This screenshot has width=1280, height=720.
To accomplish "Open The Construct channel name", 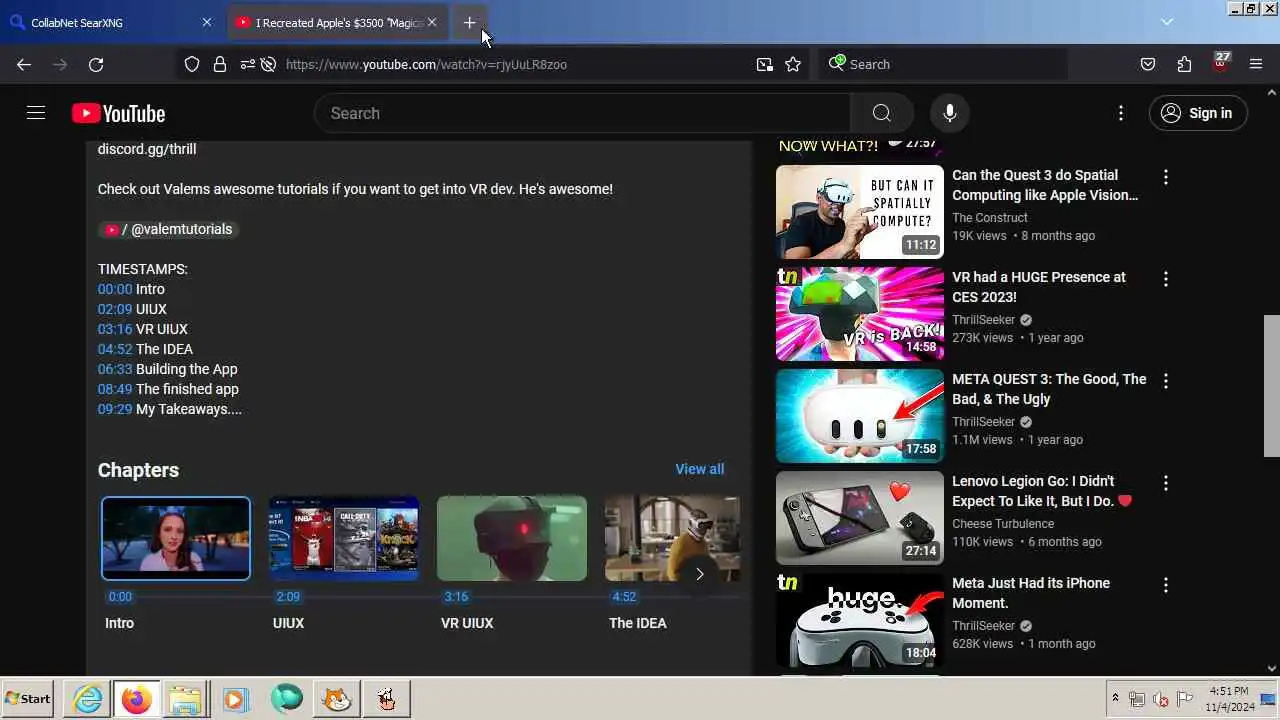I will tap(990, 217).
